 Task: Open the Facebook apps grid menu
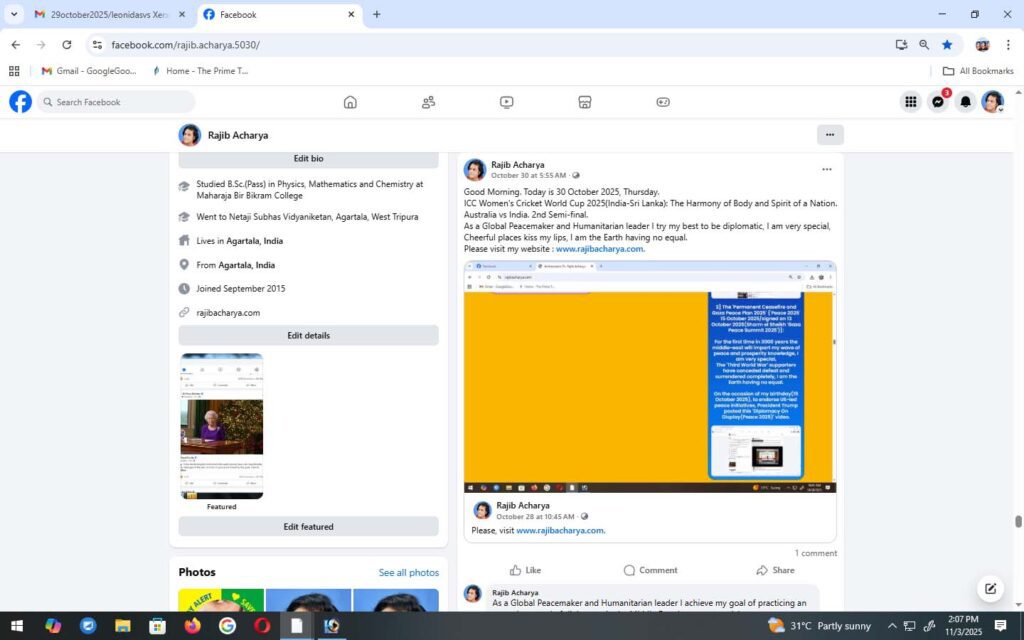(x=911, y=102)
